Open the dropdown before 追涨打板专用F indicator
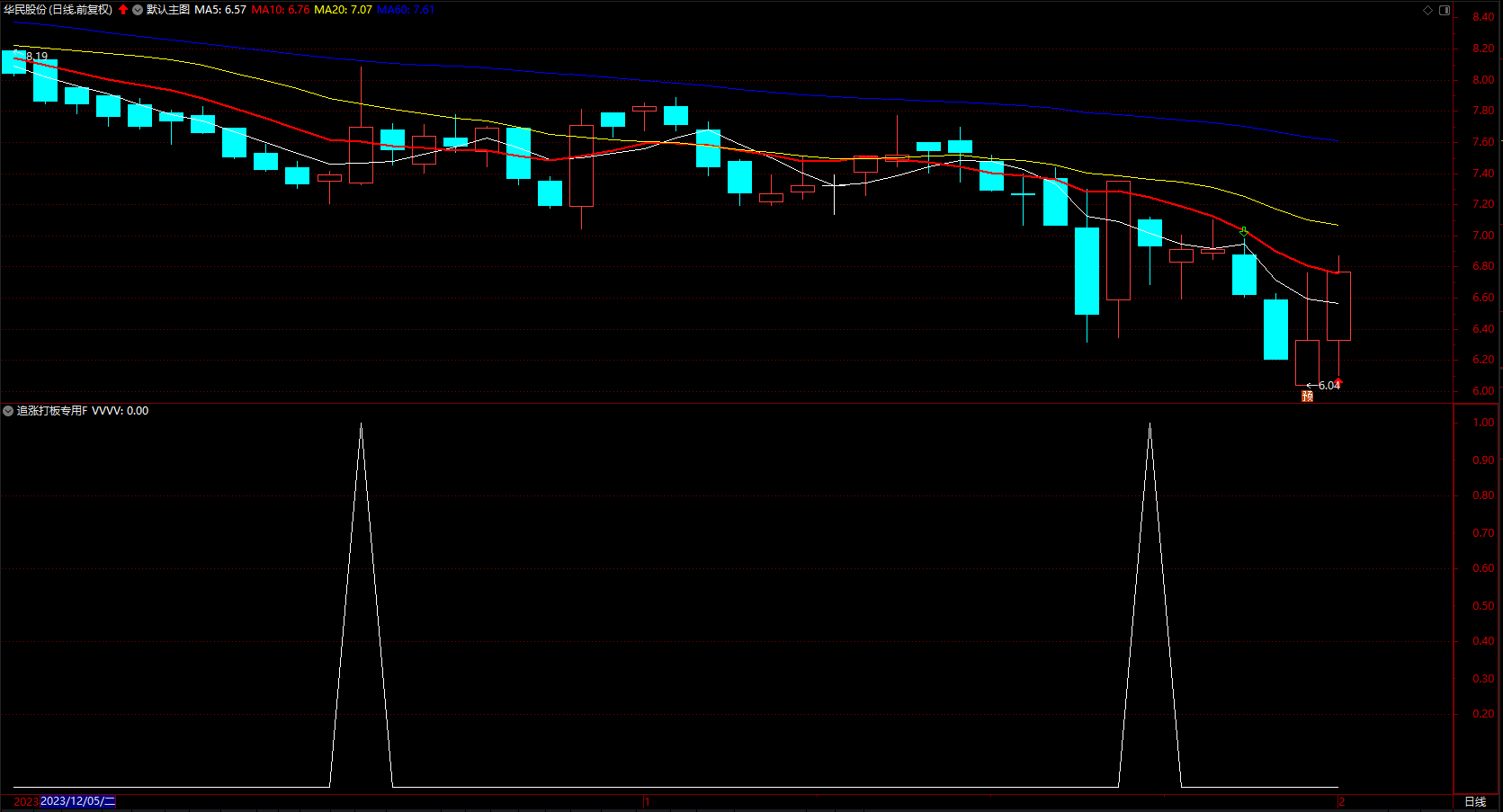This screenshot has height=812, width=1503. click(8, 411)
